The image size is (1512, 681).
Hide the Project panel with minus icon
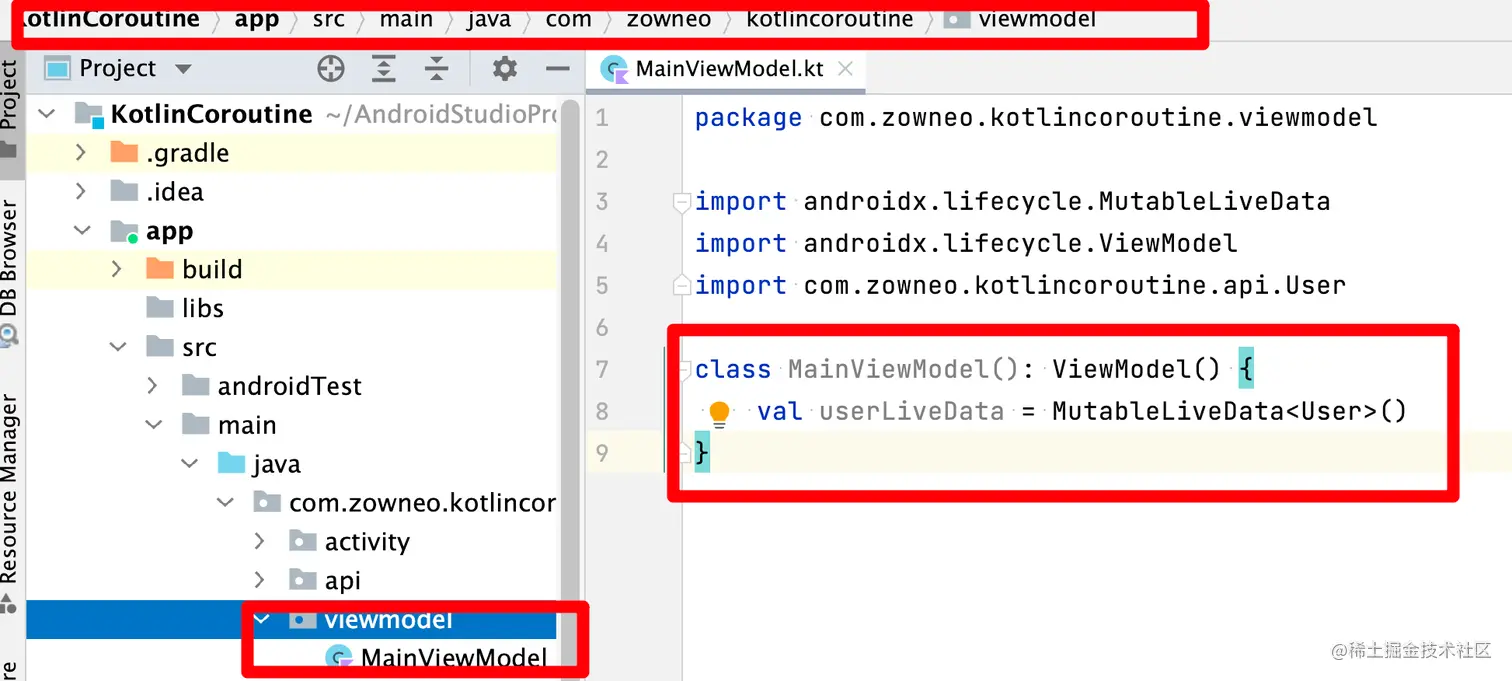(x=557, y=68)
